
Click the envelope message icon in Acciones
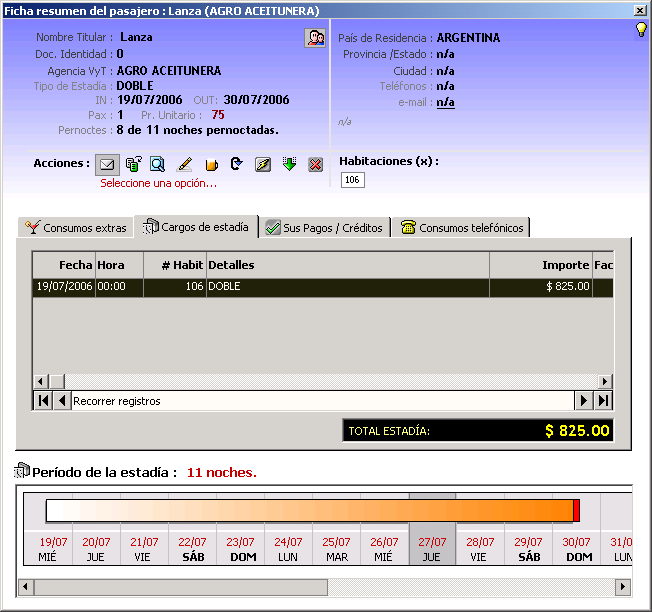tap(106, 164)
